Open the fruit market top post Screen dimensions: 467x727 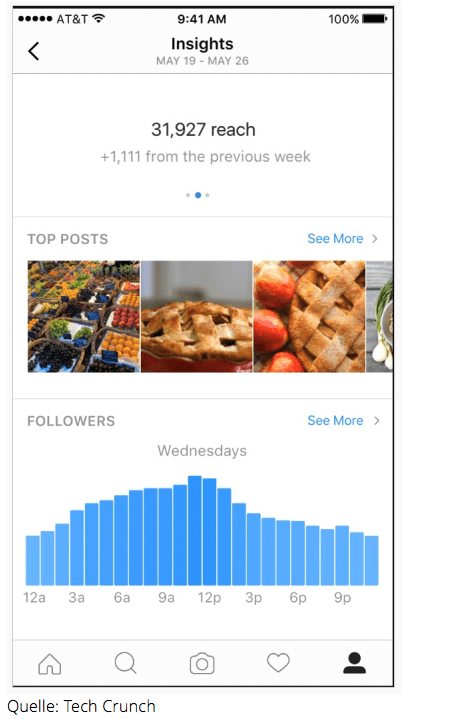pos(83,317)
